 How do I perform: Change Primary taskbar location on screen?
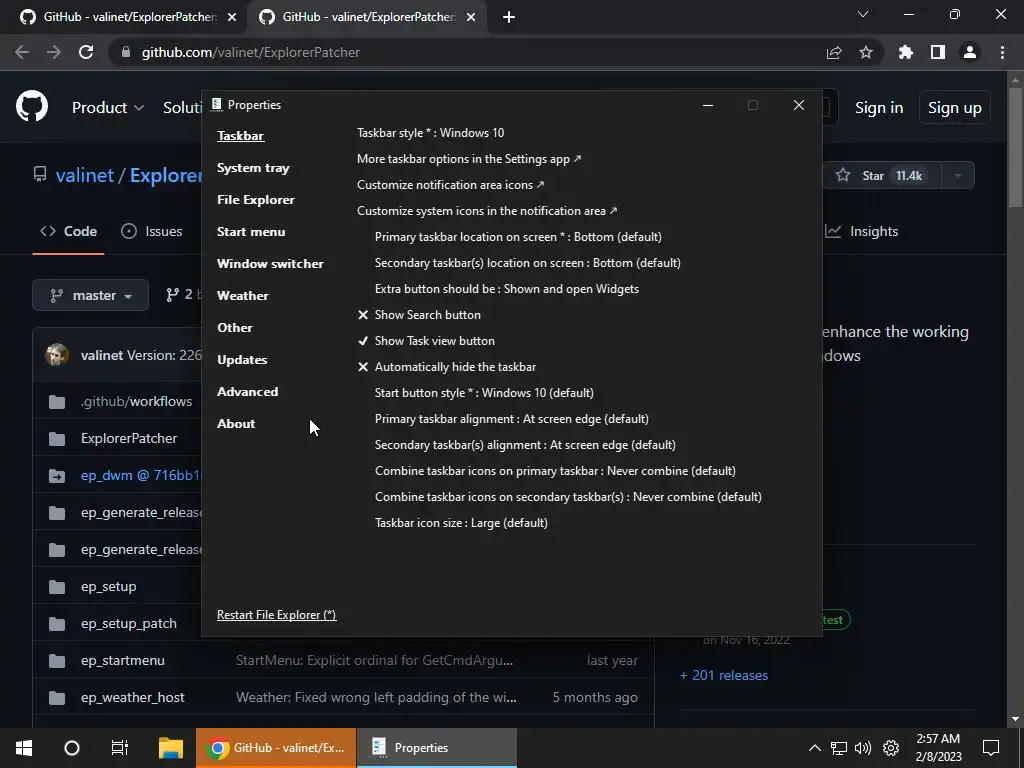518,237
